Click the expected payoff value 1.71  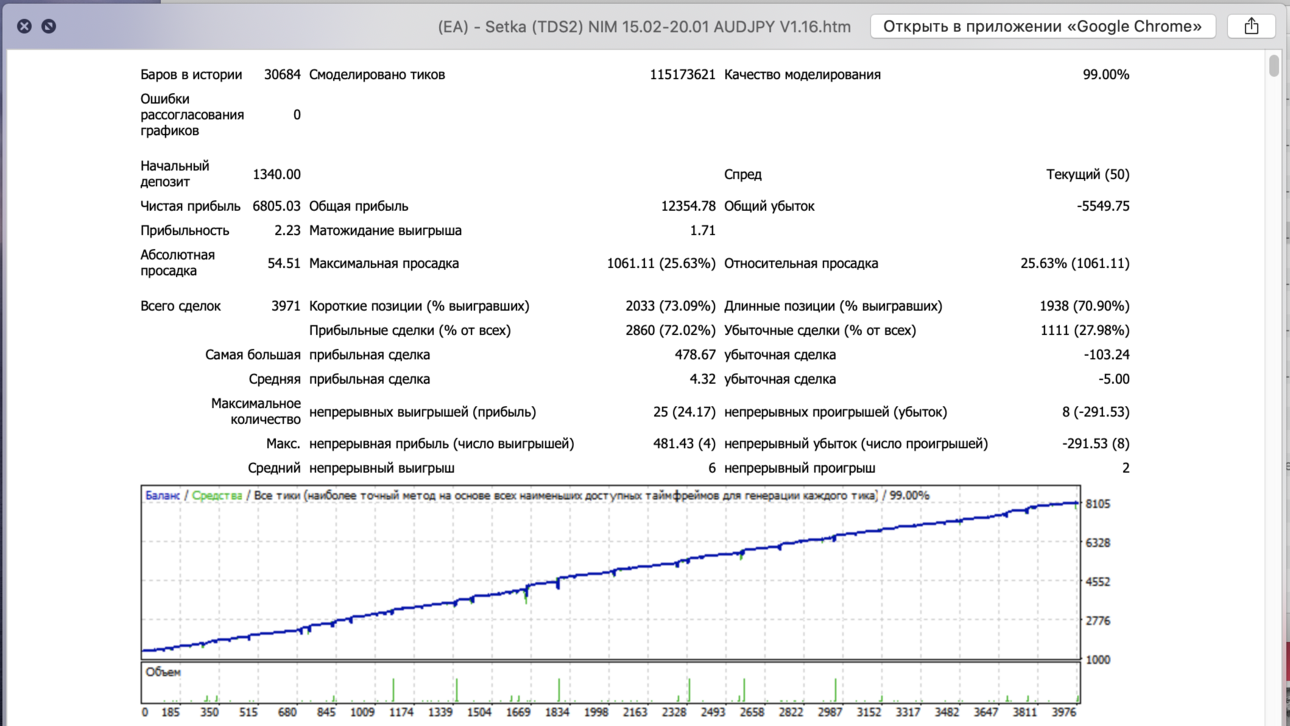(703, 230)
